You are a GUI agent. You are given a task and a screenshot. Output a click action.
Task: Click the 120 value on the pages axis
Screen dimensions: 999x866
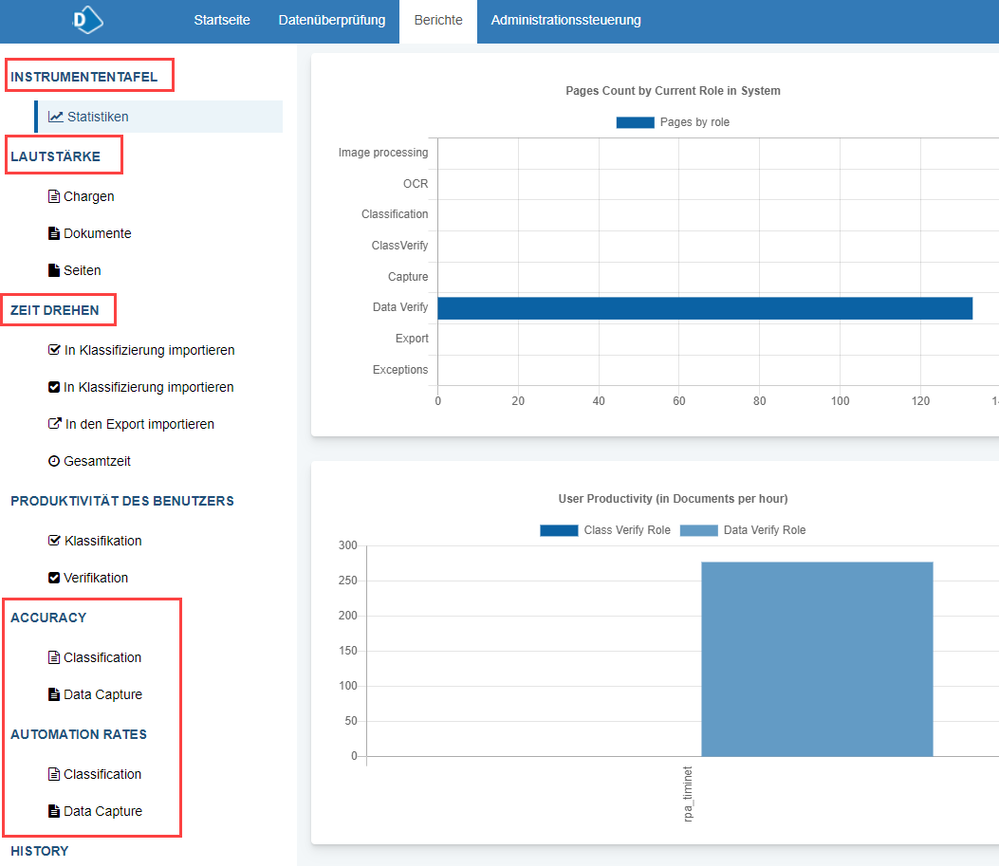(x=921, y=401)
